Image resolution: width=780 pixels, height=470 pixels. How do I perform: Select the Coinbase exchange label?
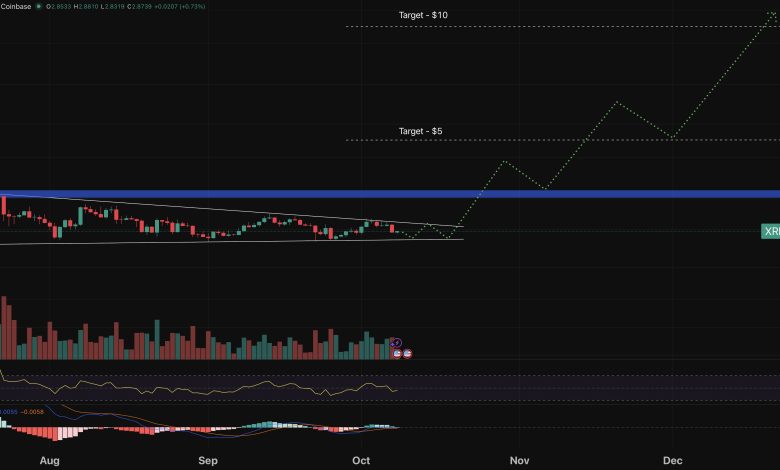click(15, 5)
